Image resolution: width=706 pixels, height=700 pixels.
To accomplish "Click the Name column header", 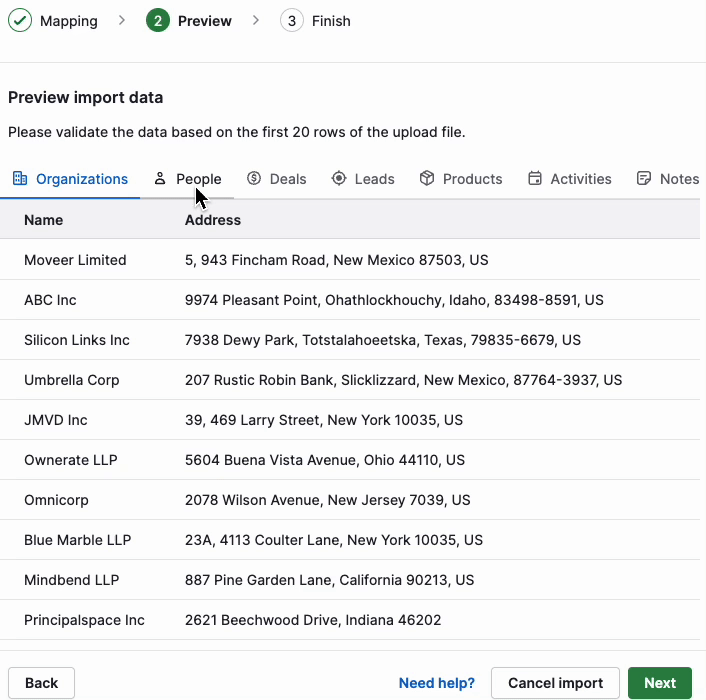I will click(44, 220).
